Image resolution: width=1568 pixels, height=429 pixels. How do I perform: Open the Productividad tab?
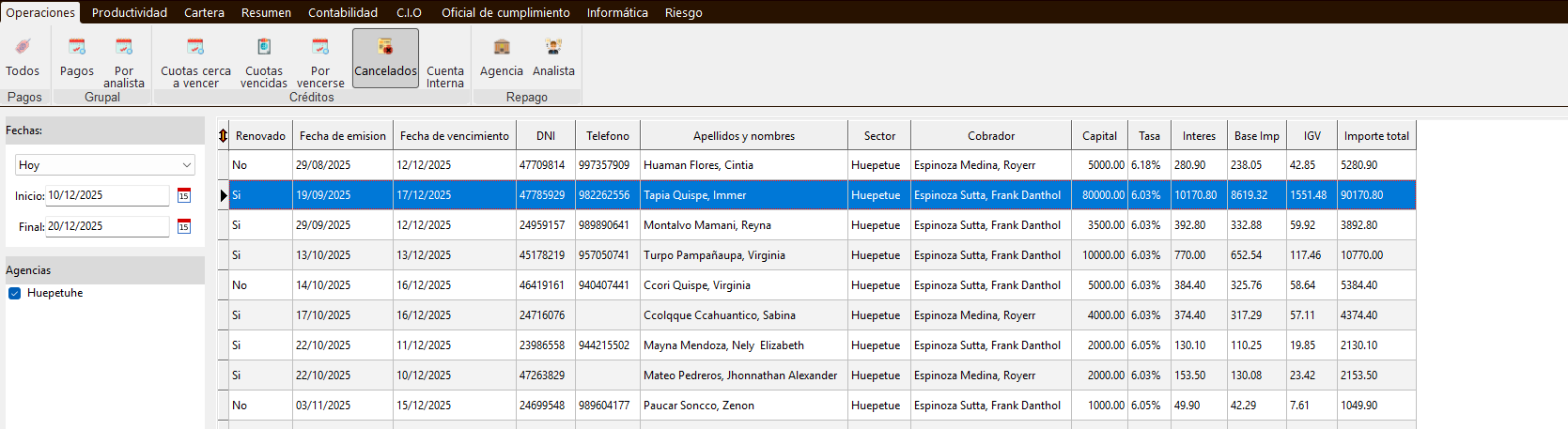click(x=130, y=12)
